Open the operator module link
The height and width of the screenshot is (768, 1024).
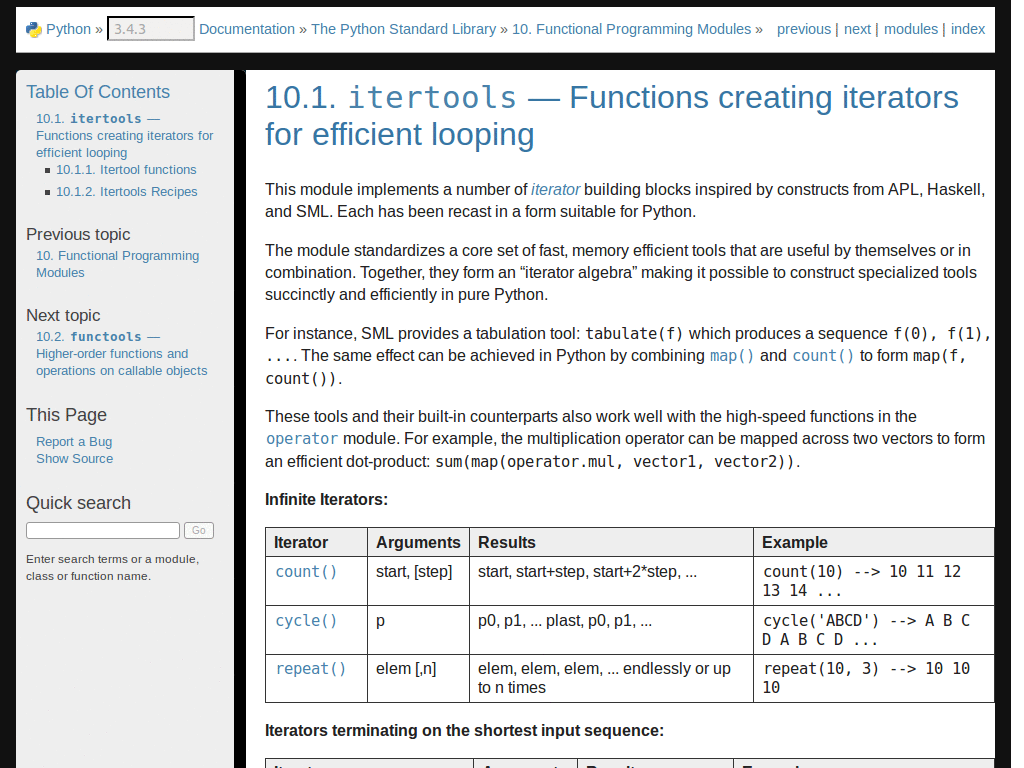pyautogui.click(x=302, y=439)
